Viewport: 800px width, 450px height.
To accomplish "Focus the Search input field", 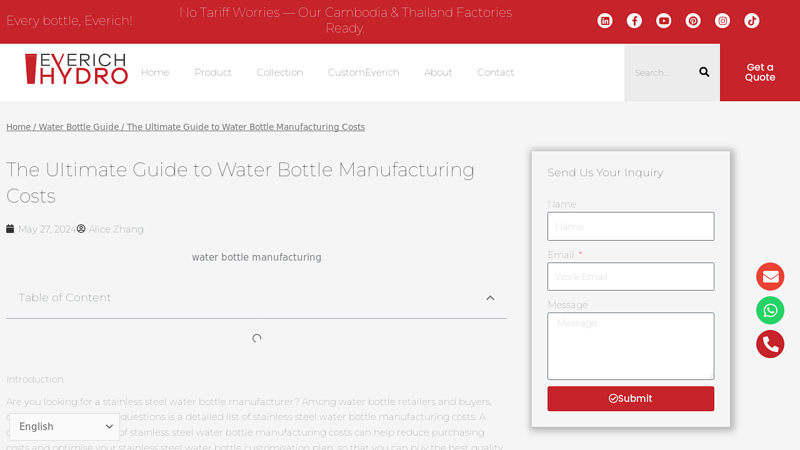I will [x=661, y=72].
